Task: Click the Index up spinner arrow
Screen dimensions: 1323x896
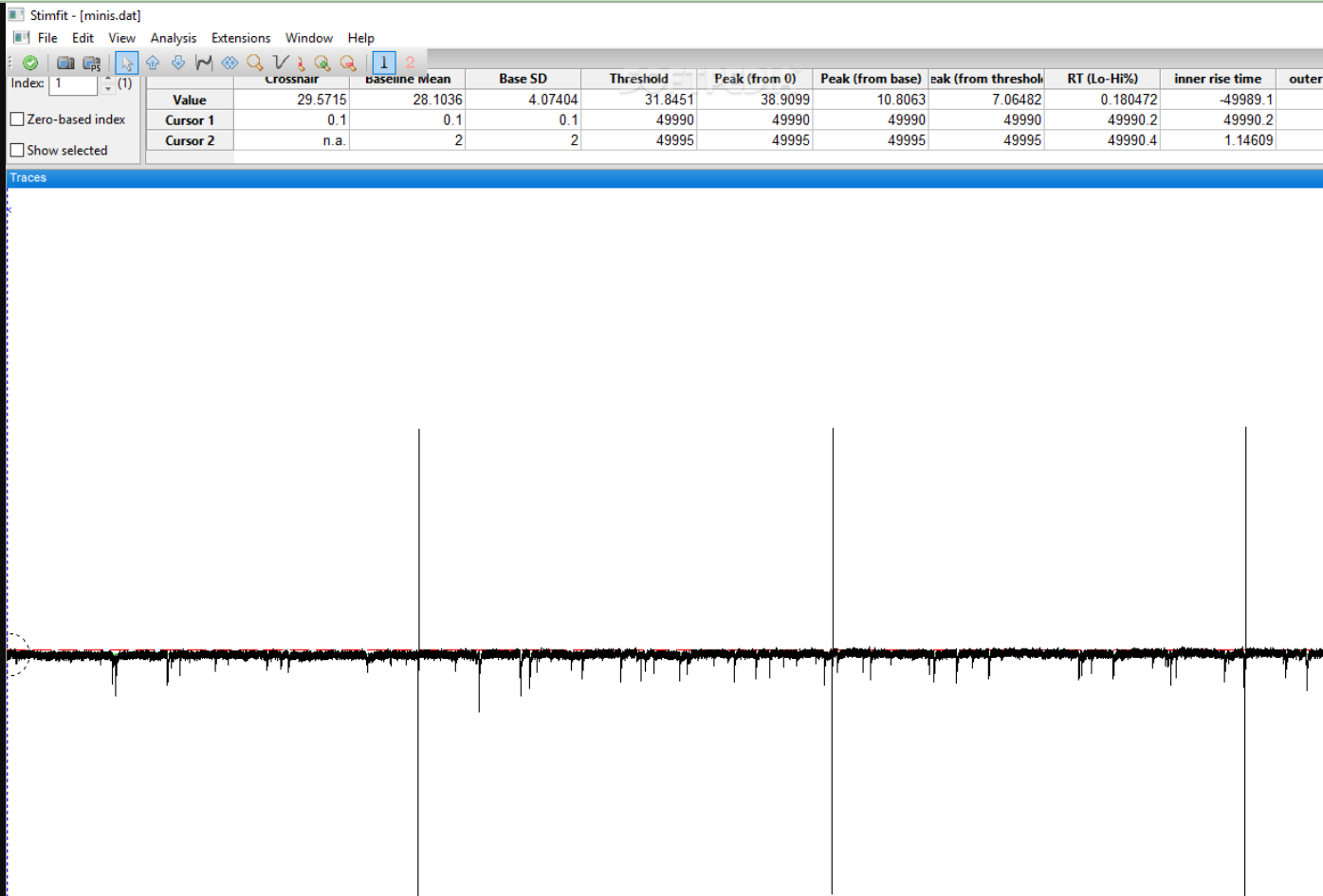Action: 107,79
